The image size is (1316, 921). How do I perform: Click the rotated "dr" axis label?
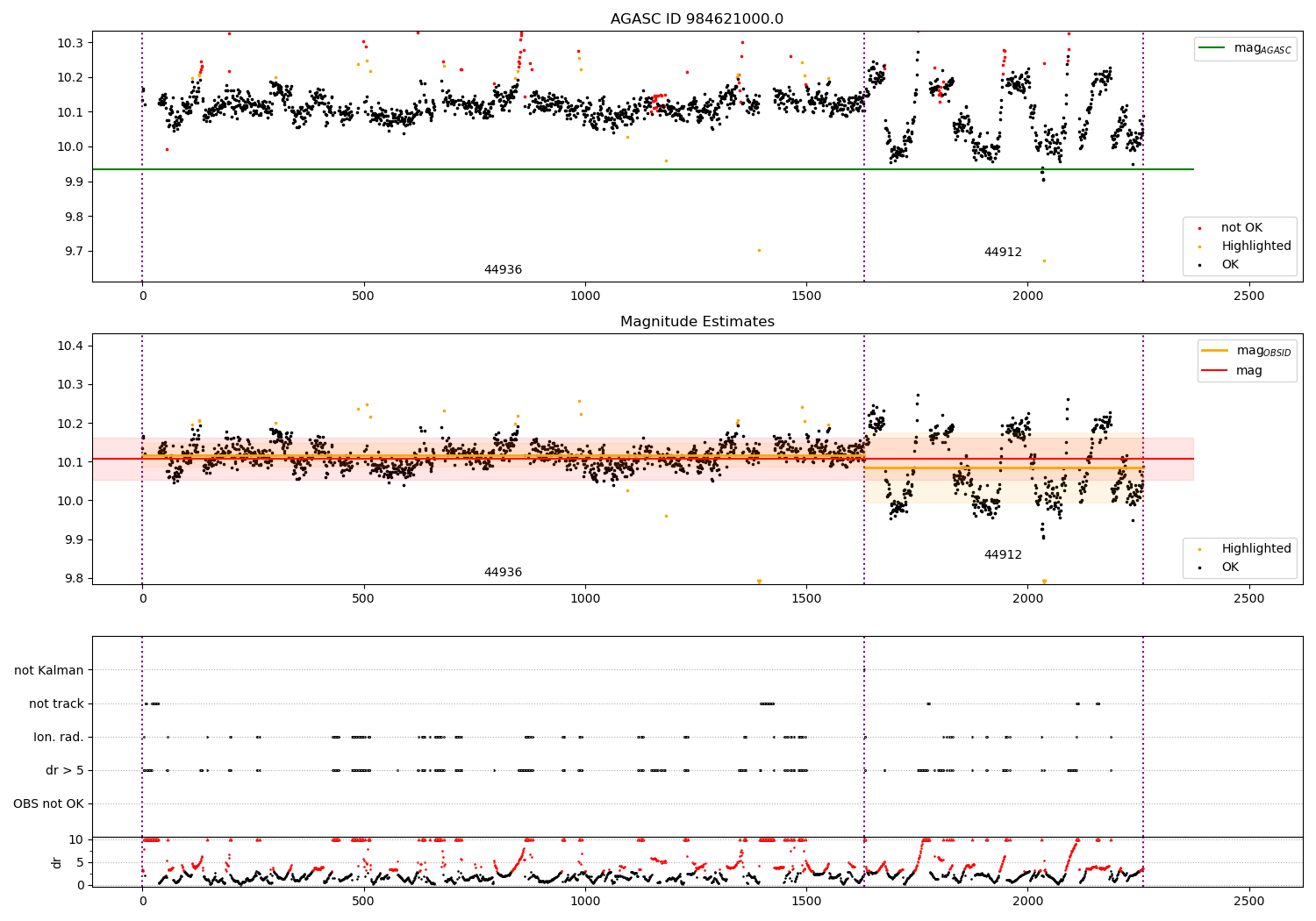click(x=57, y=862)
